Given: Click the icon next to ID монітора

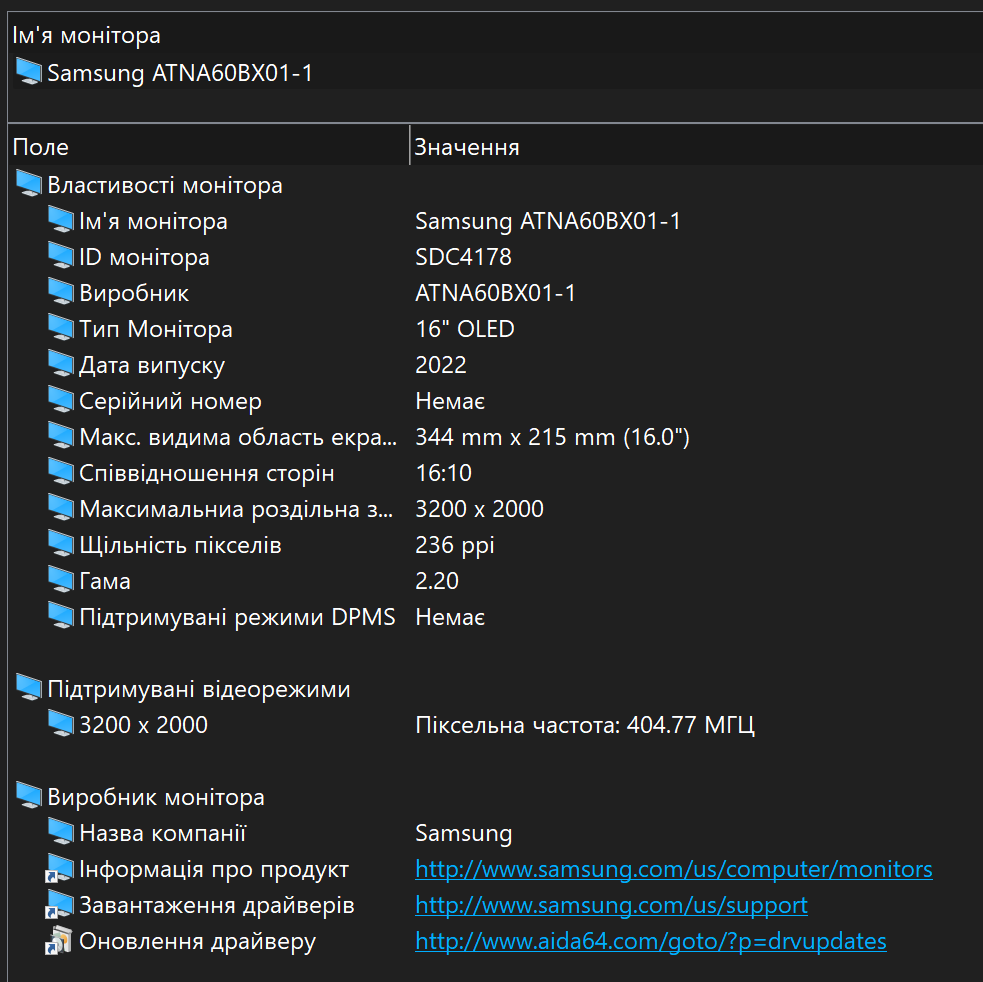Looking at the screenshot, I should click(61, 257).
